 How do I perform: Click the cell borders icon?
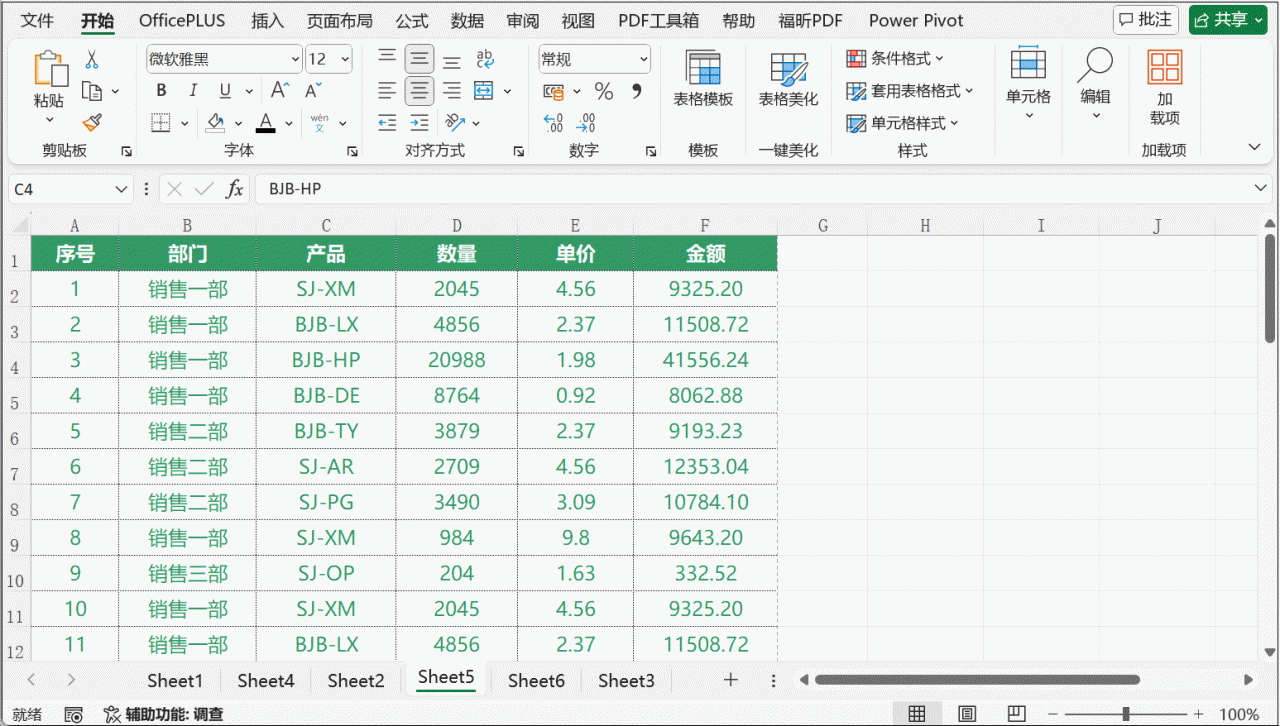click(161, 122)
